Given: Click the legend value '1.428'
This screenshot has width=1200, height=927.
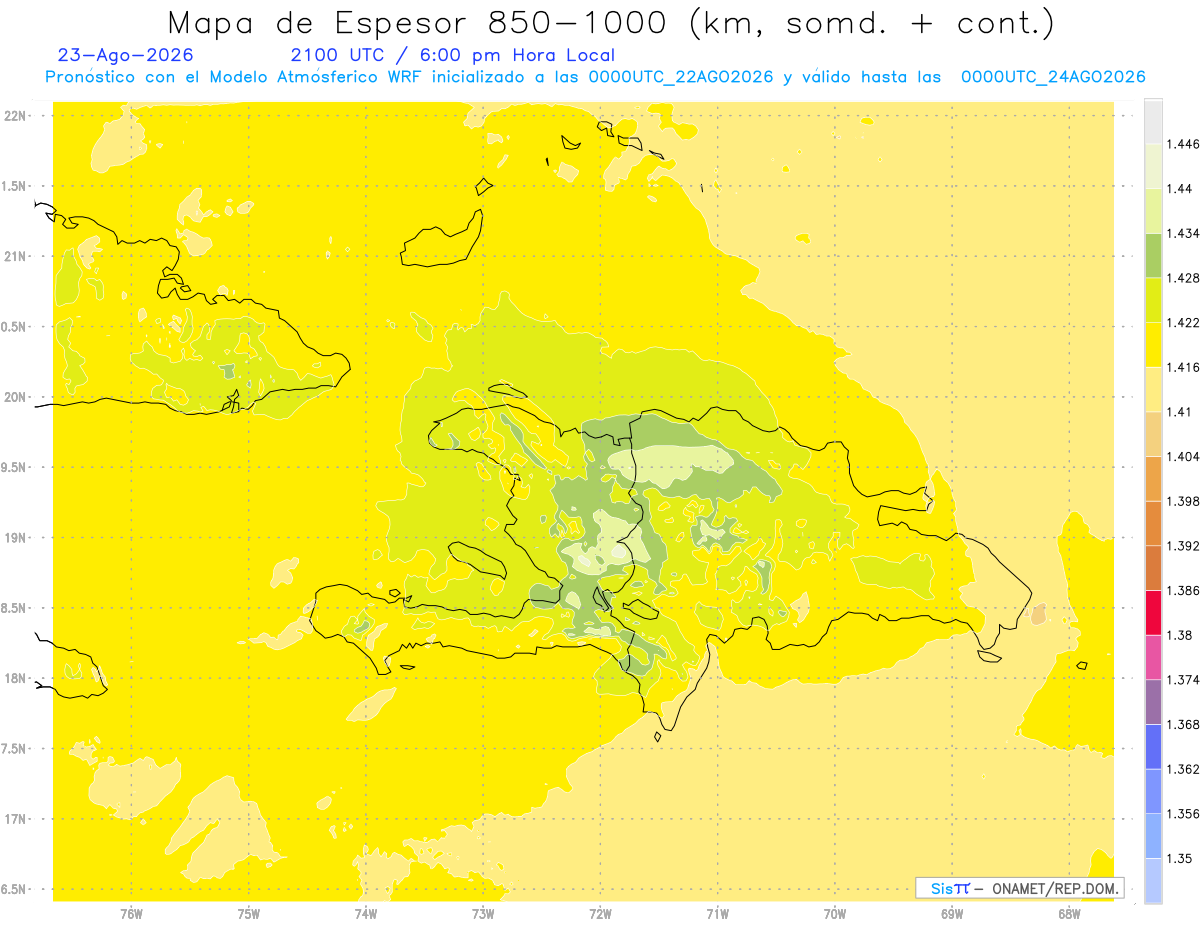Looking at the screenshot, I should point(1185,278).
